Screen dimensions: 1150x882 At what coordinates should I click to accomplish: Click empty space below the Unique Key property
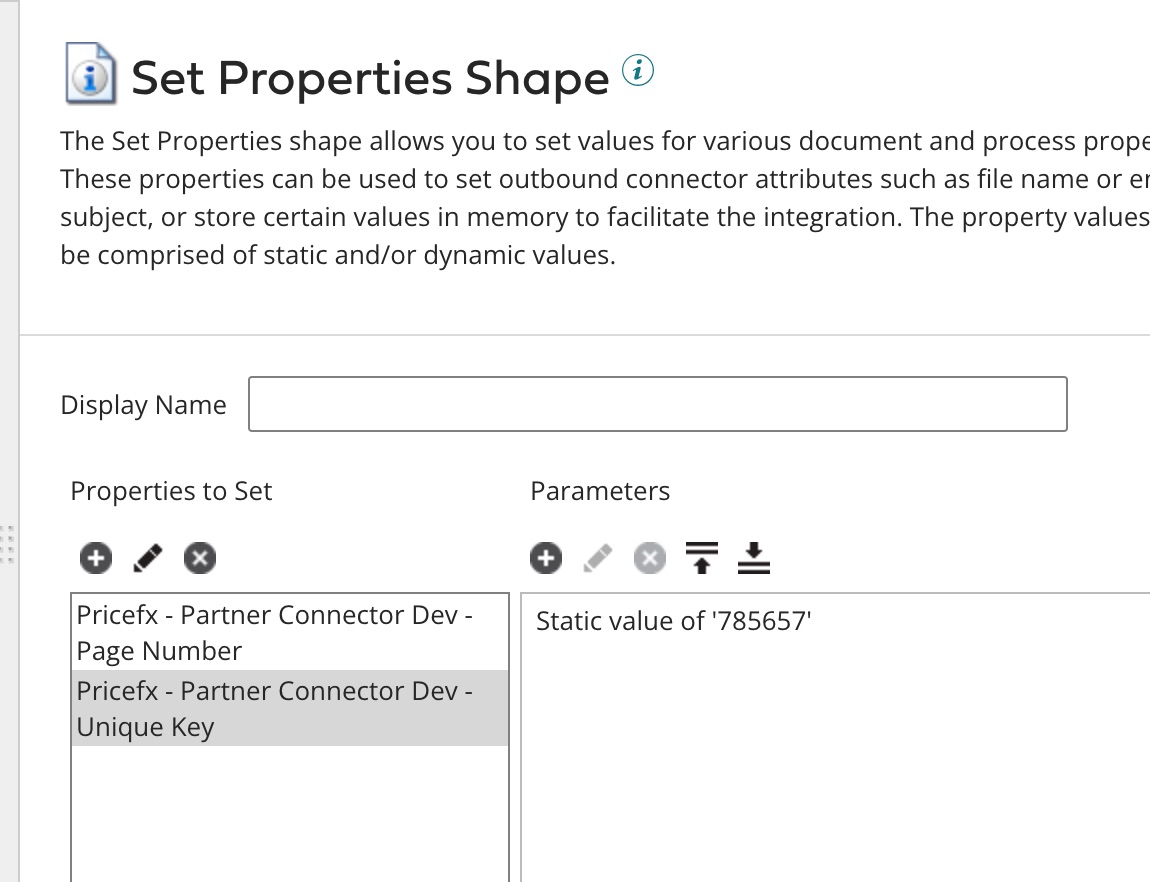click(289, 810)
